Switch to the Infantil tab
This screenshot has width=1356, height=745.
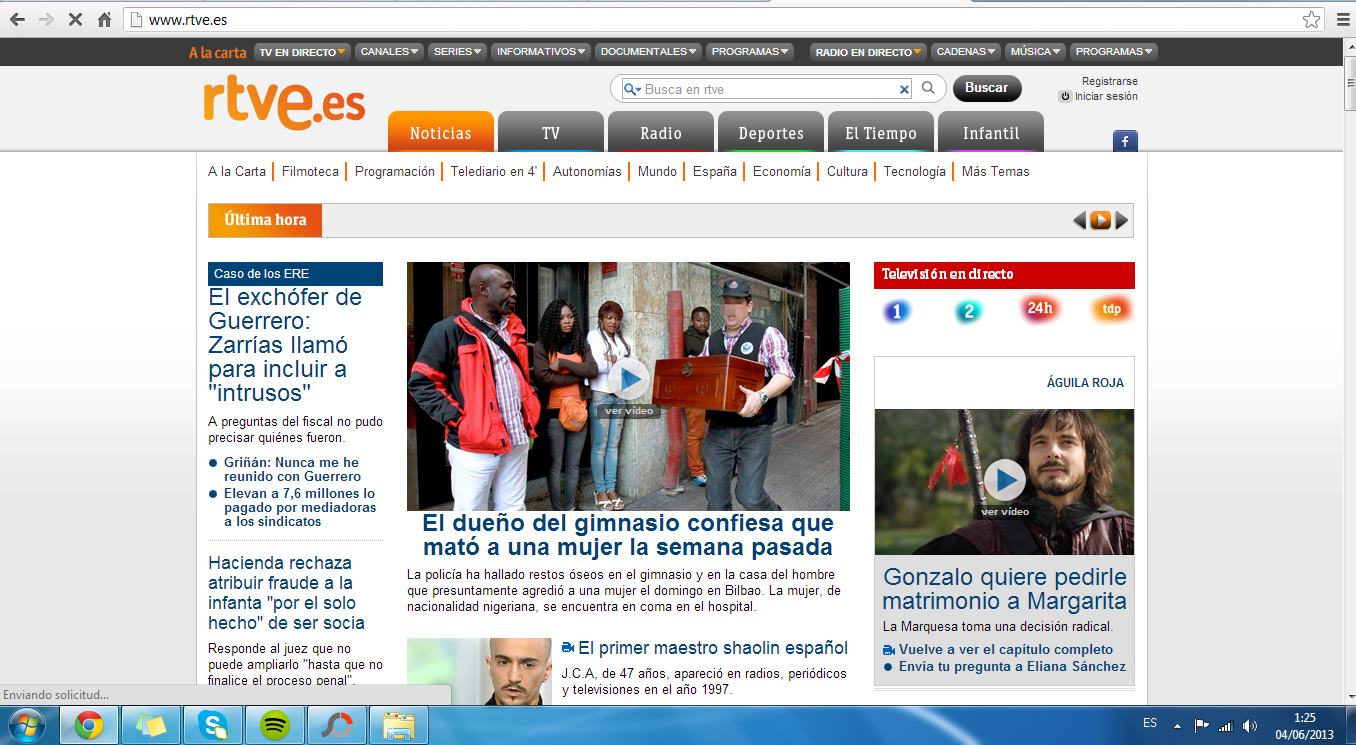pos(991,132)
